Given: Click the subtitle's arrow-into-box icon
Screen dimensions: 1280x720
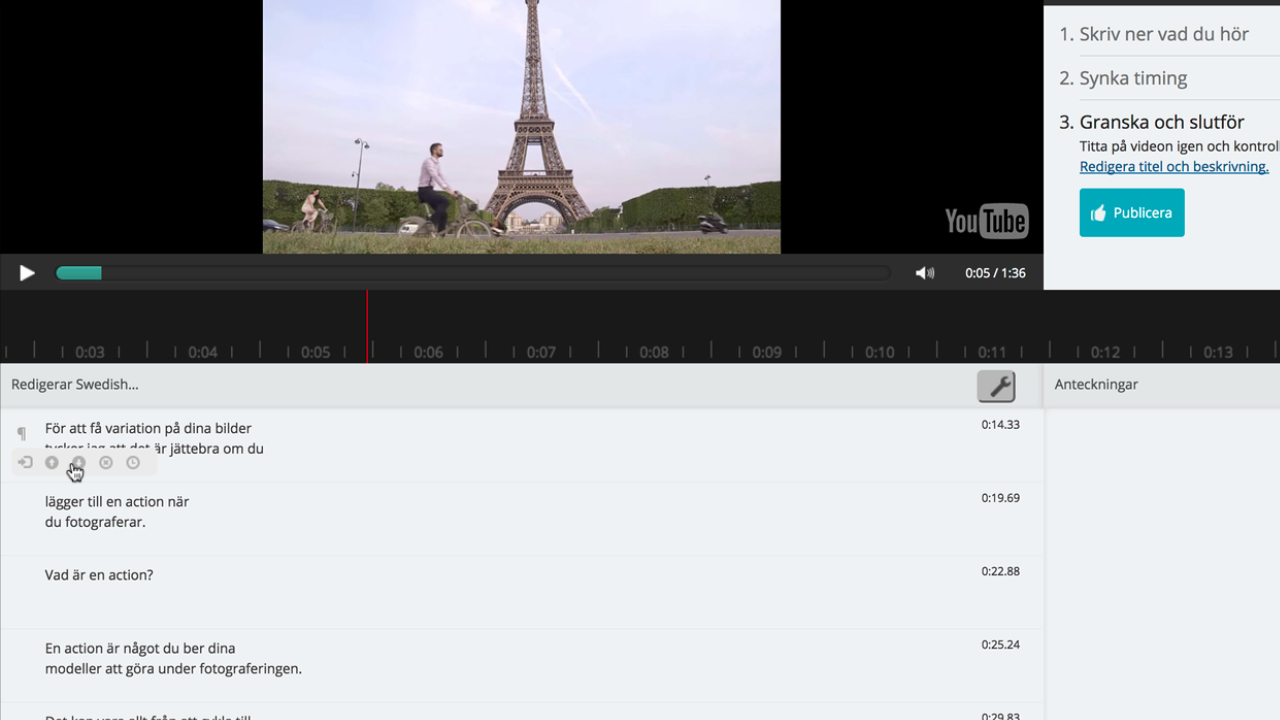Looking at the screenshot, I should (x=25, y=463).
